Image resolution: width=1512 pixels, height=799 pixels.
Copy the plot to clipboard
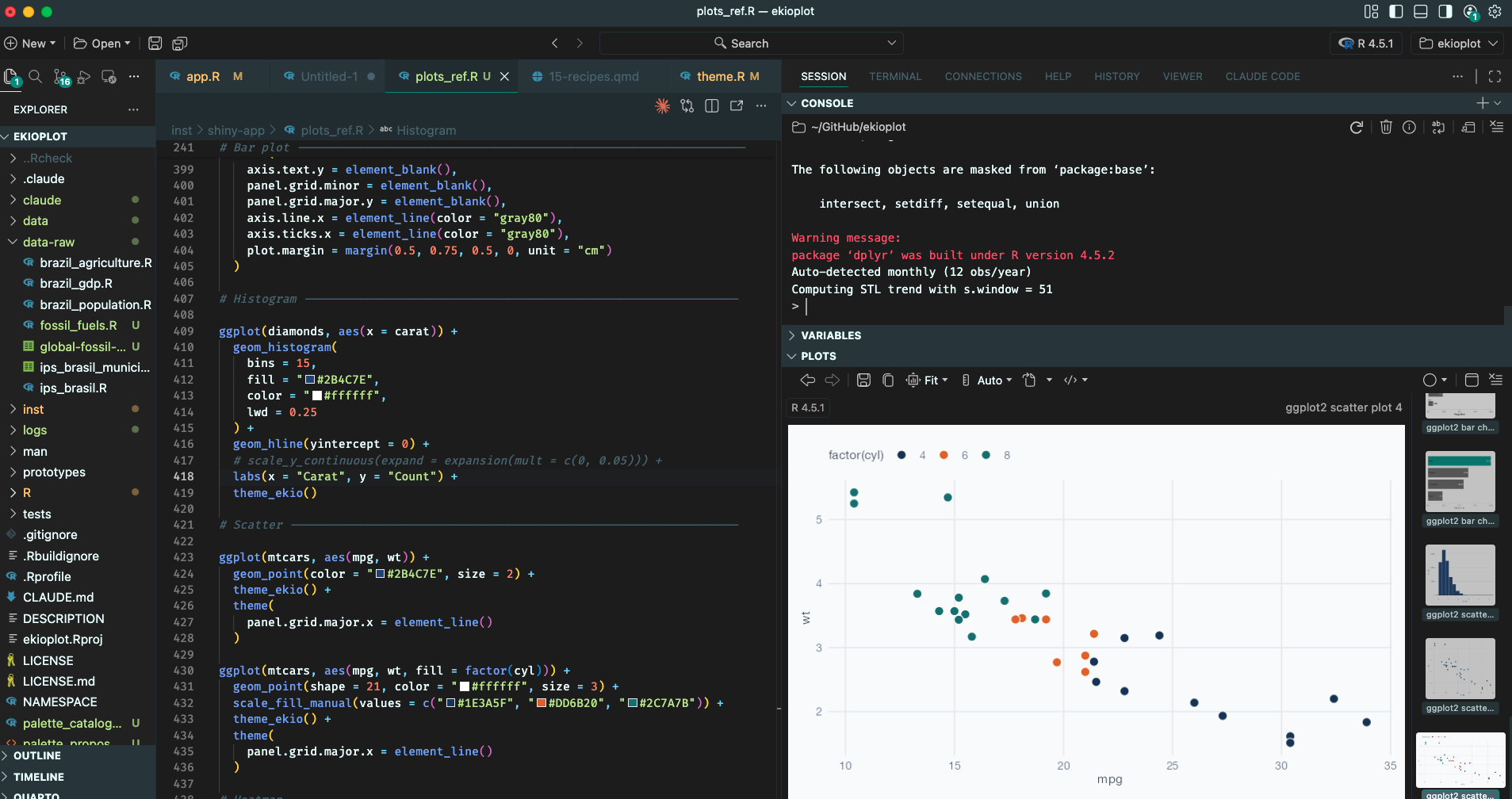pos(888,380)
